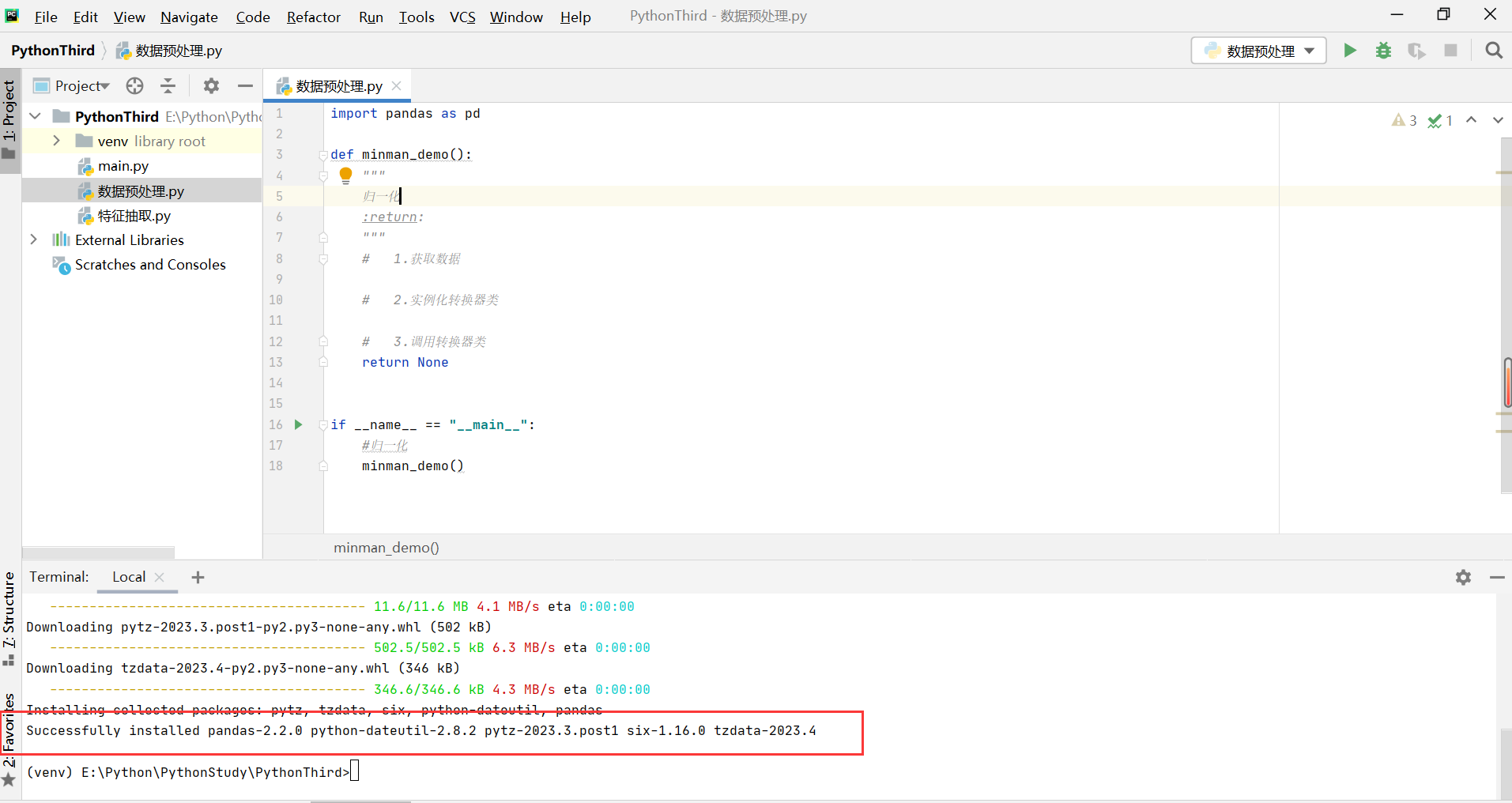Run line 16 using the gutter run arrow

tap(298, 424)
